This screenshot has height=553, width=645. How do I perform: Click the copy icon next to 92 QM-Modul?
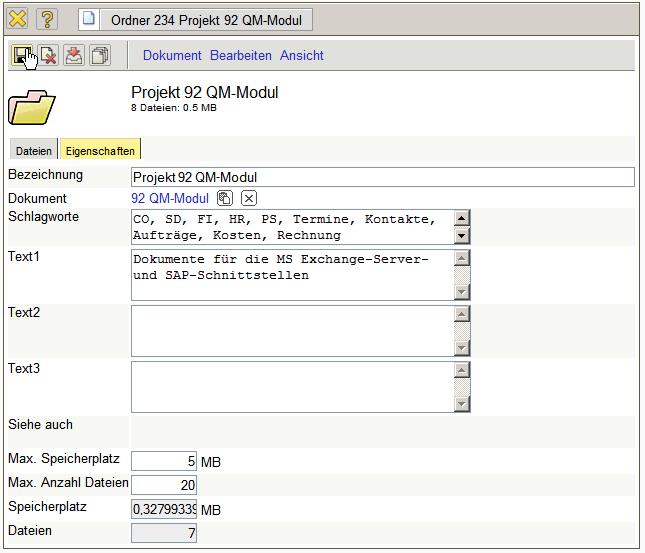(225, 198)
